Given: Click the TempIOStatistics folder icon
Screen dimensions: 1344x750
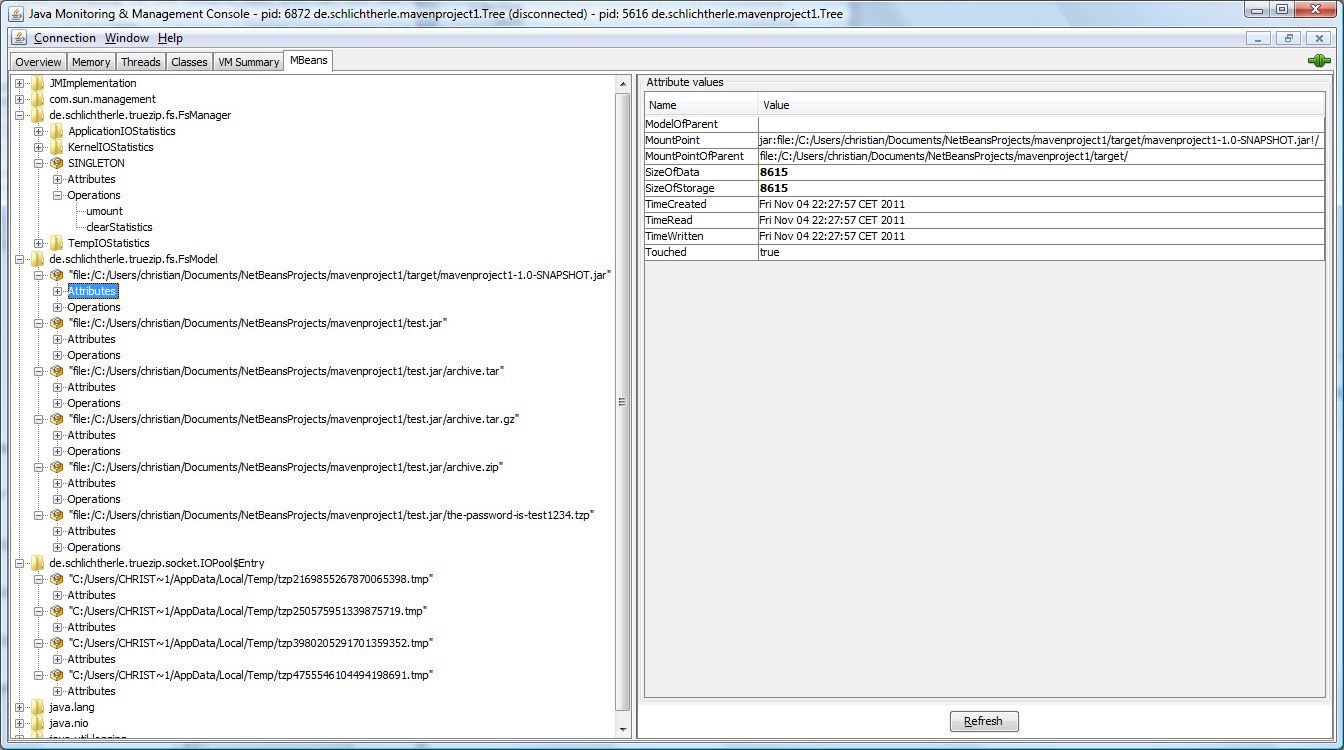Looking at the screenshot, I should pyautogui.click(x=57, y=243).
